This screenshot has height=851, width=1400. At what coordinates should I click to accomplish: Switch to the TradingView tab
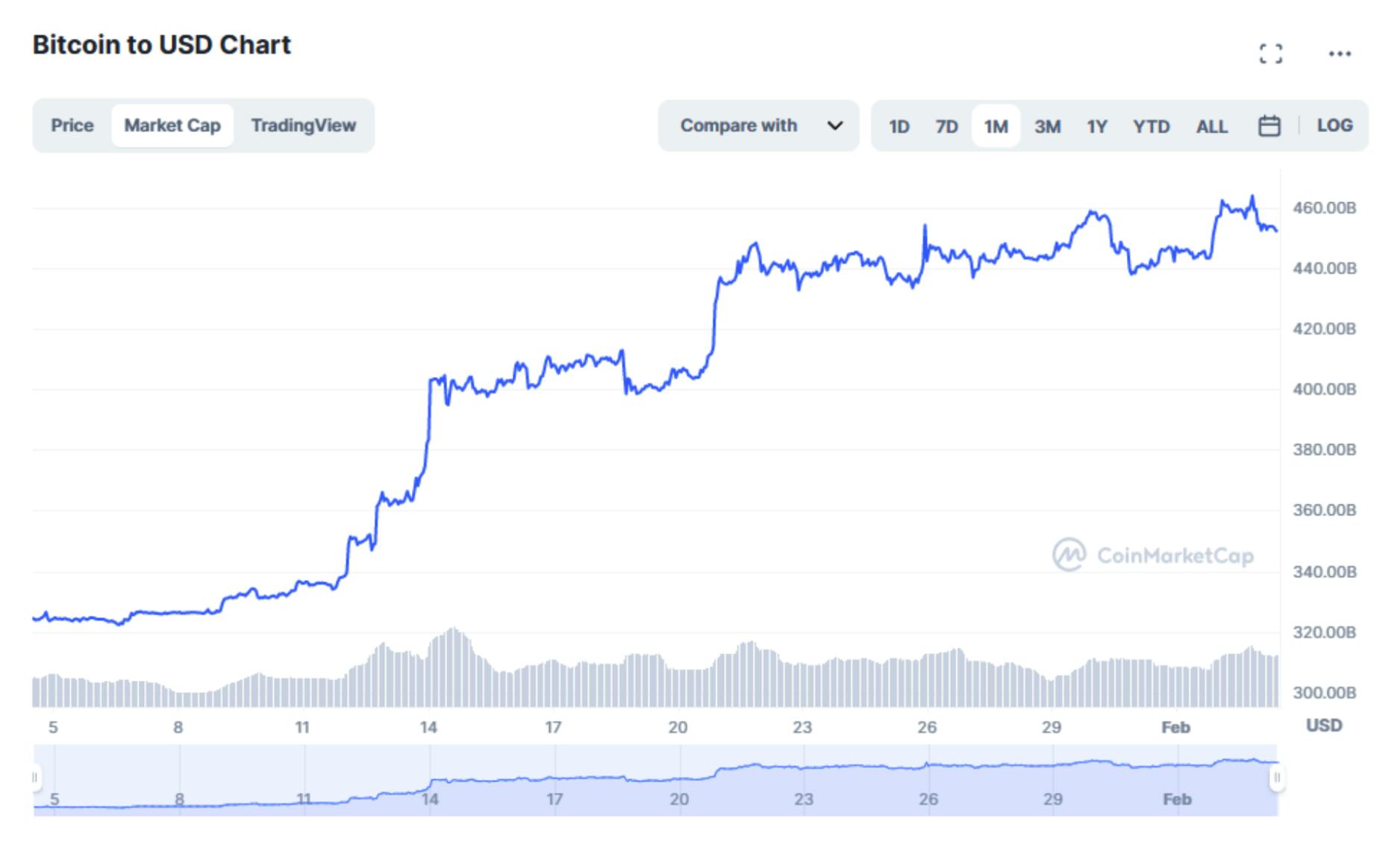click(x=304, y=125)
